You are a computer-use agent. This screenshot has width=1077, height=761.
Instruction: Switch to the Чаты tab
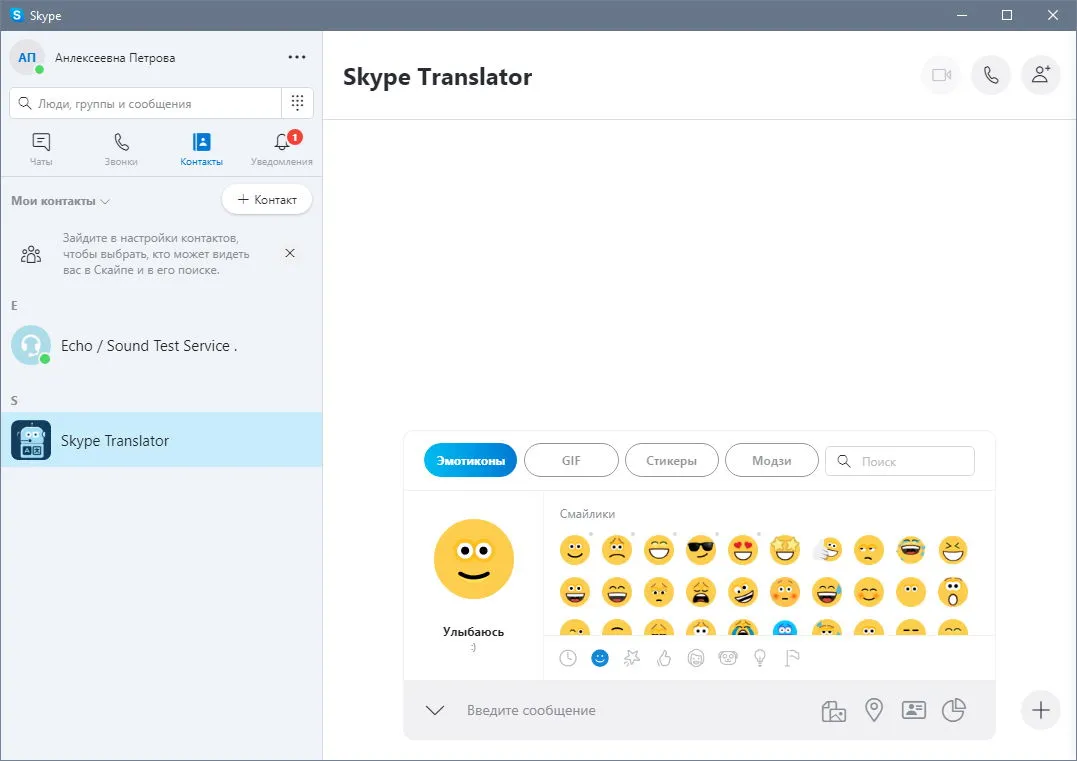[x=41, y=149]
